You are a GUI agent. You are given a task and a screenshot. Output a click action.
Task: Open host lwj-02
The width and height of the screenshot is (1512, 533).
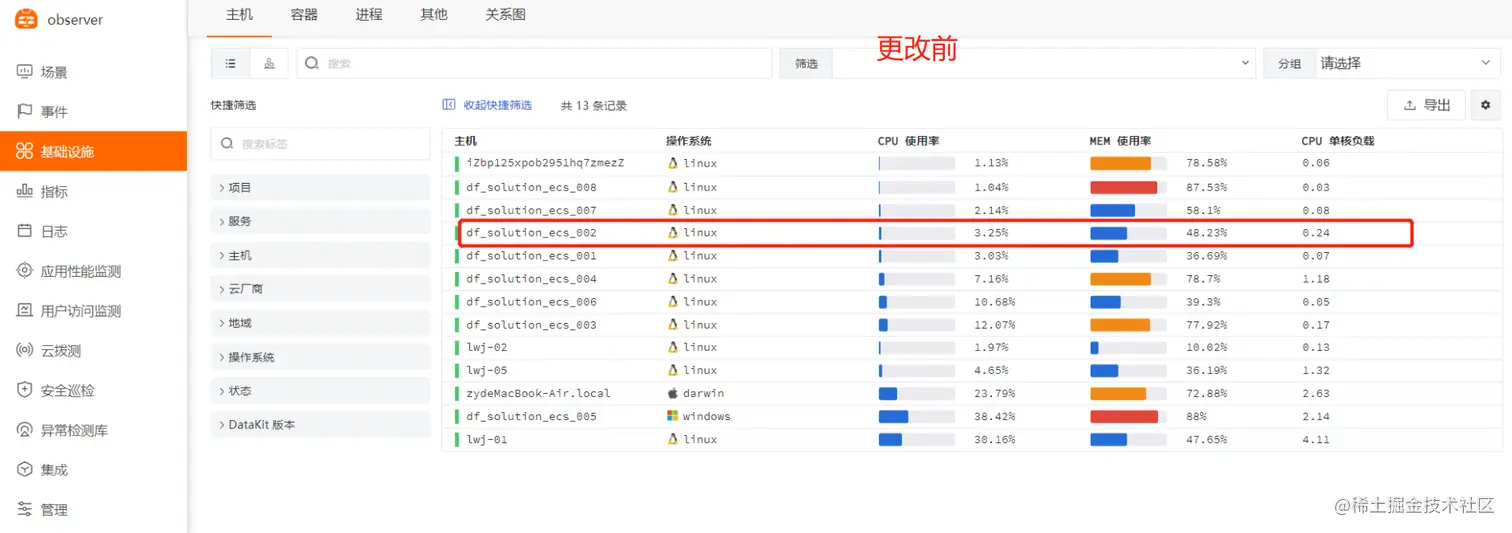487,347
